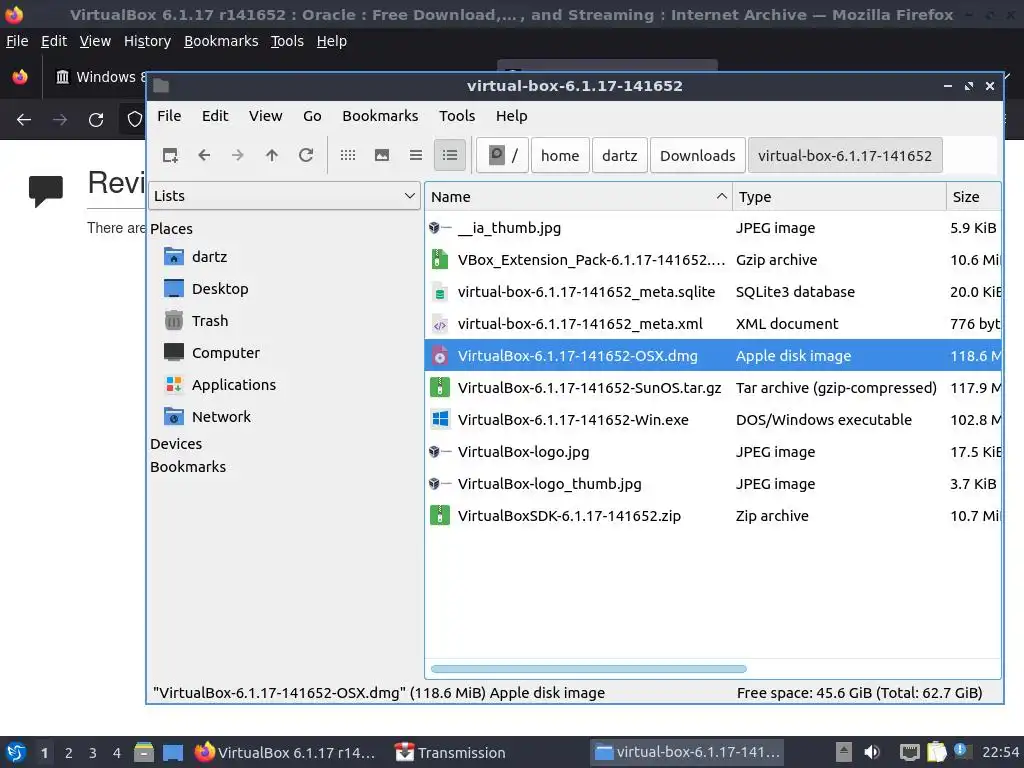The width and height of the screenshot is (1024, 768).
Task: Select the __ia_thumb.jpg file
Action: (712, 228)
